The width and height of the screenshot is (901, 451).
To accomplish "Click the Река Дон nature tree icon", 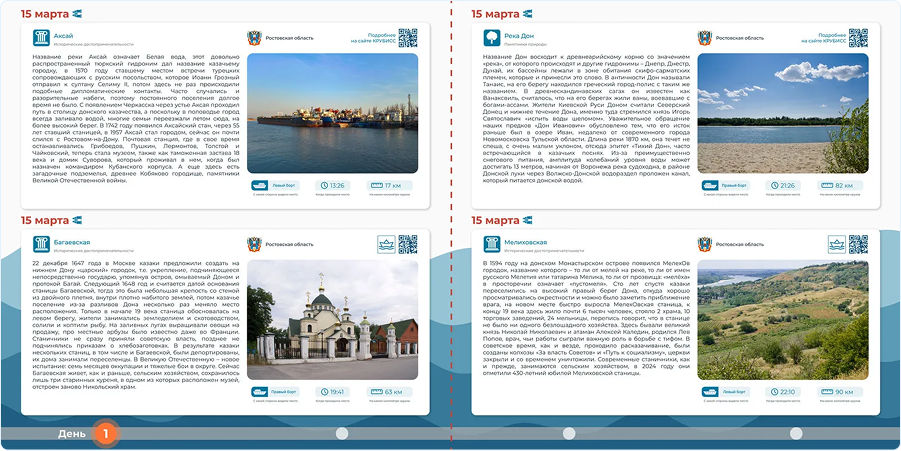I will pyautogui.click(x=492, y=38).
